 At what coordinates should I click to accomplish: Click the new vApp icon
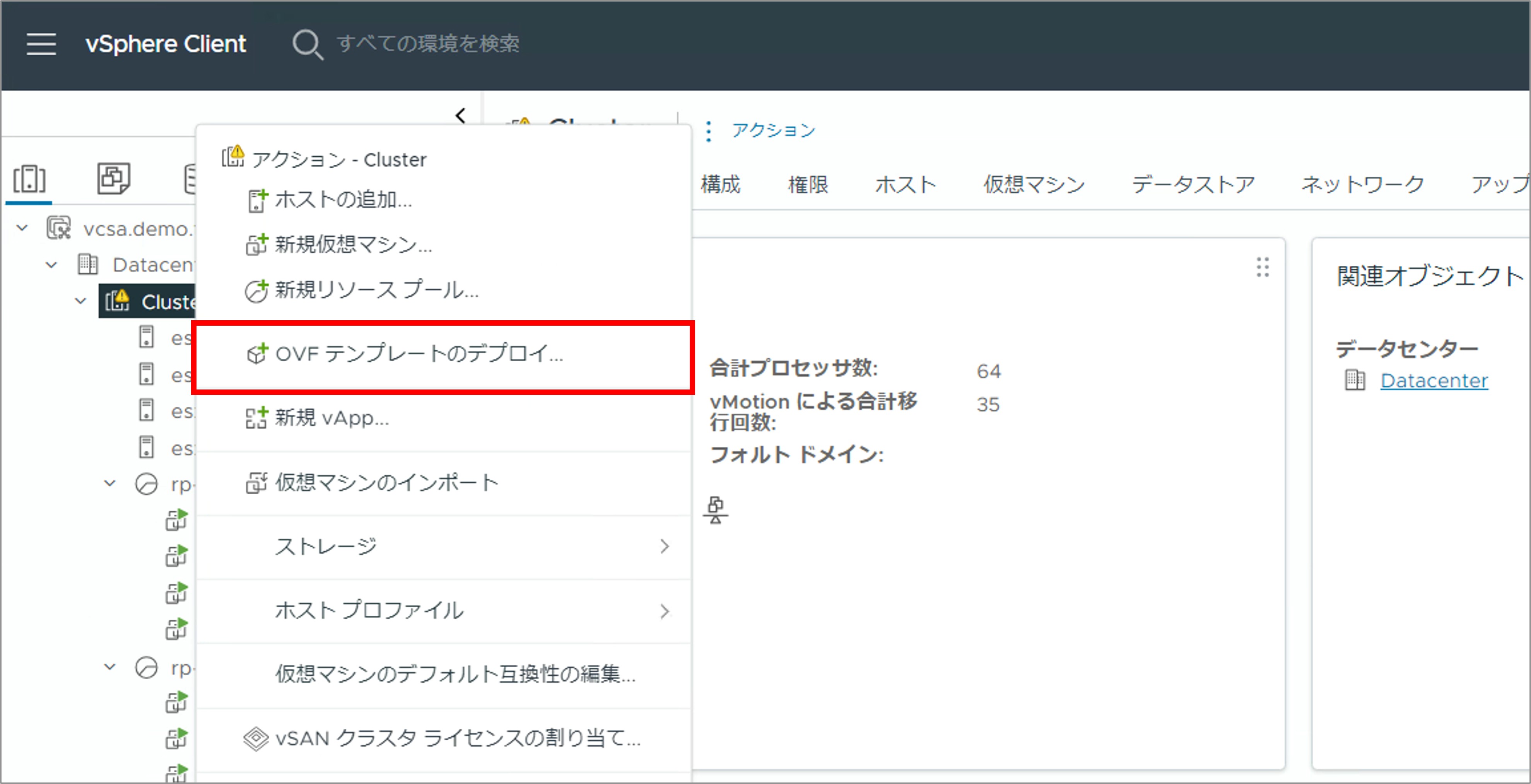257,418
